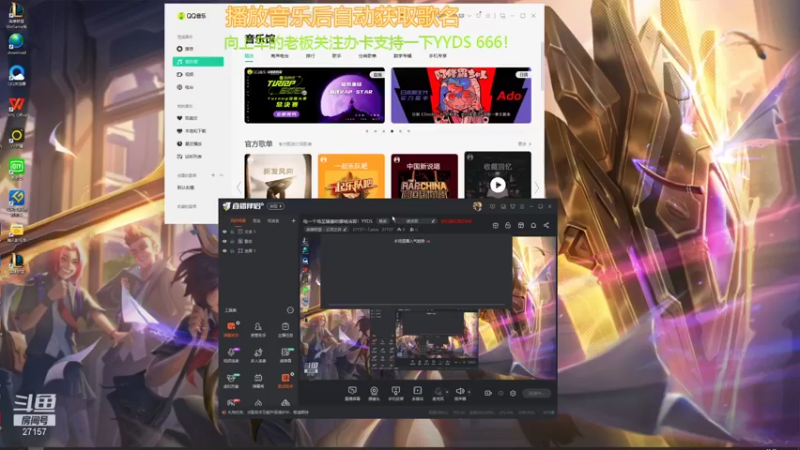The height and width of the screenshot is (450, 800).
Task: Toggle lock on 全屏 1 source
Action: [x=232, y=251]
